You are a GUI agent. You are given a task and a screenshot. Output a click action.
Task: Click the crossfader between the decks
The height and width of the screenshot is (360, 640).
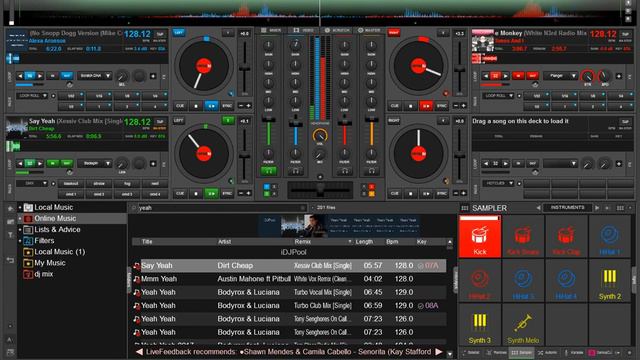coord(320,190)
